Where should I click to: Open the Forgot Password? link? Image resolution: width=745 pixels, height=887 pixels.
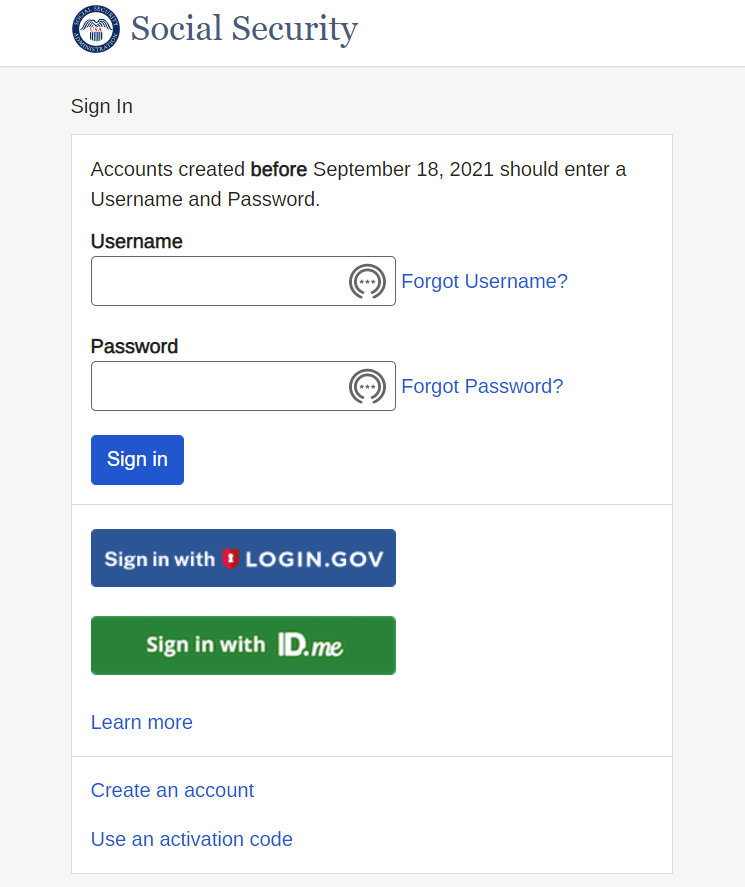[x=482, y=386]
